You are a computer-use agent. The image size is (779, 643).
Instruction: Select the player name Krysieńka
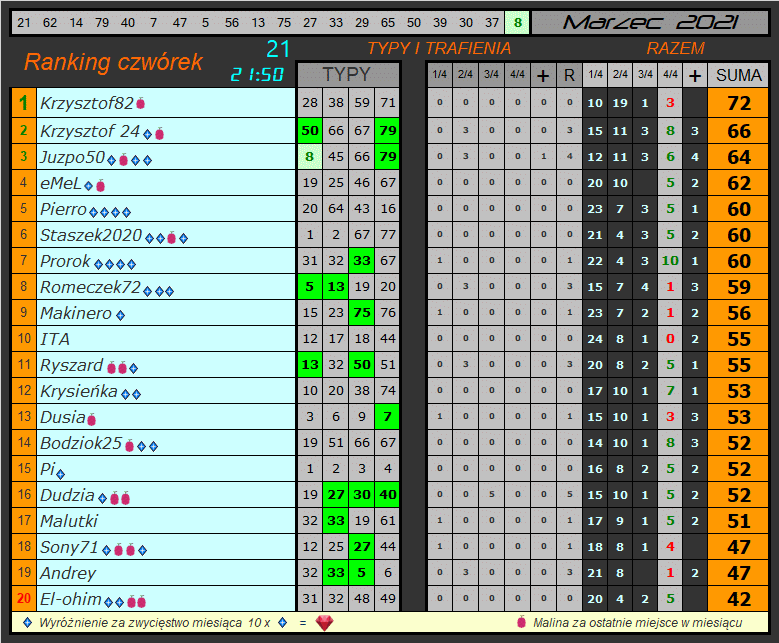pyautogui.click(x=78, y=392)
